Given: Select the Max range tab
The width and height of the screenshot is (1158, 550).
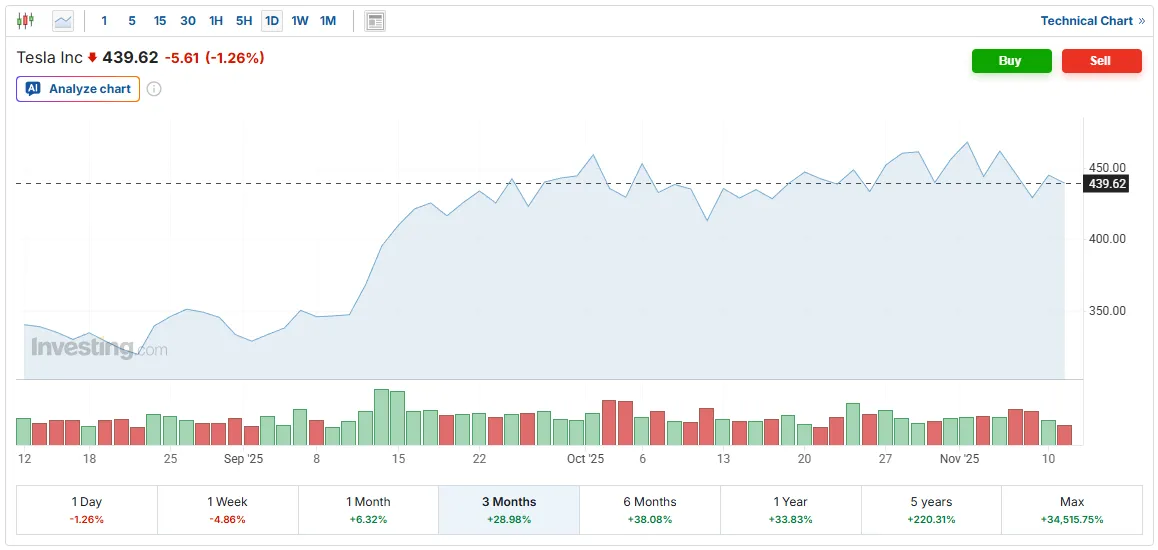Looking at the screenshot, I should pyautogui.click(x=1071, y=510).
